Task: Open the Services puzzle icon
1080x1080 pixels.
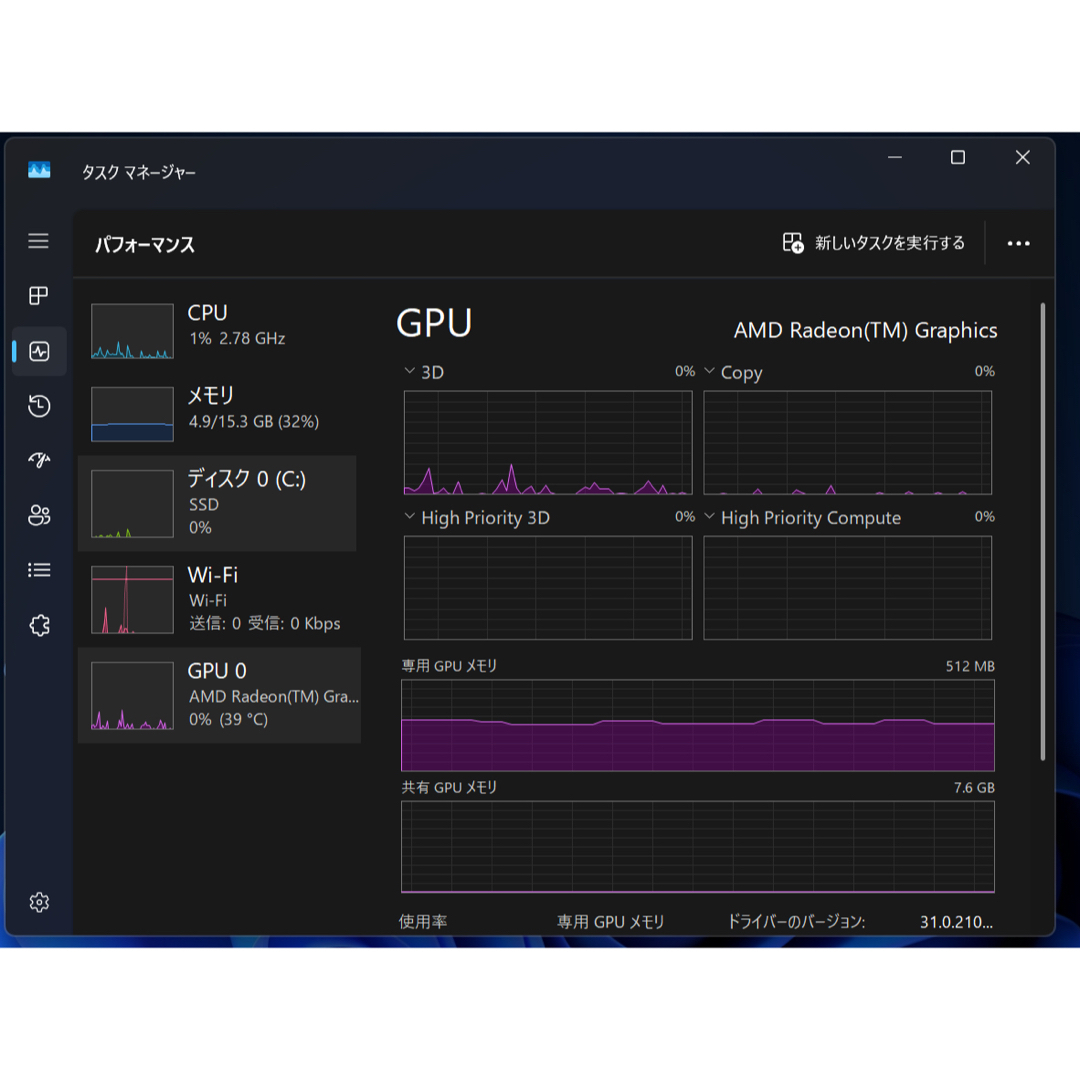Action: [39, 625]
